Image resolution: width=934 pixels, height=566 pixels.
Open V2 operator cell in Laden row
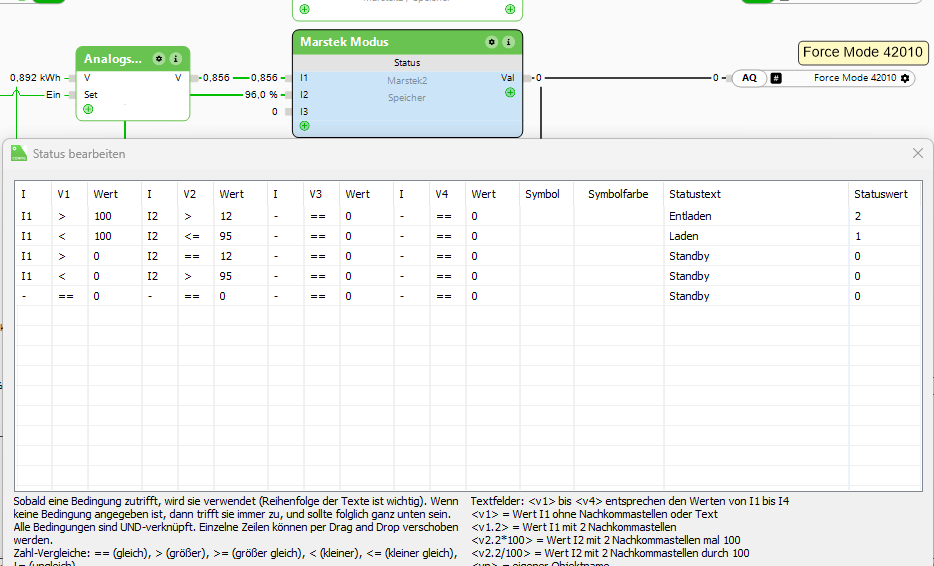195,236
